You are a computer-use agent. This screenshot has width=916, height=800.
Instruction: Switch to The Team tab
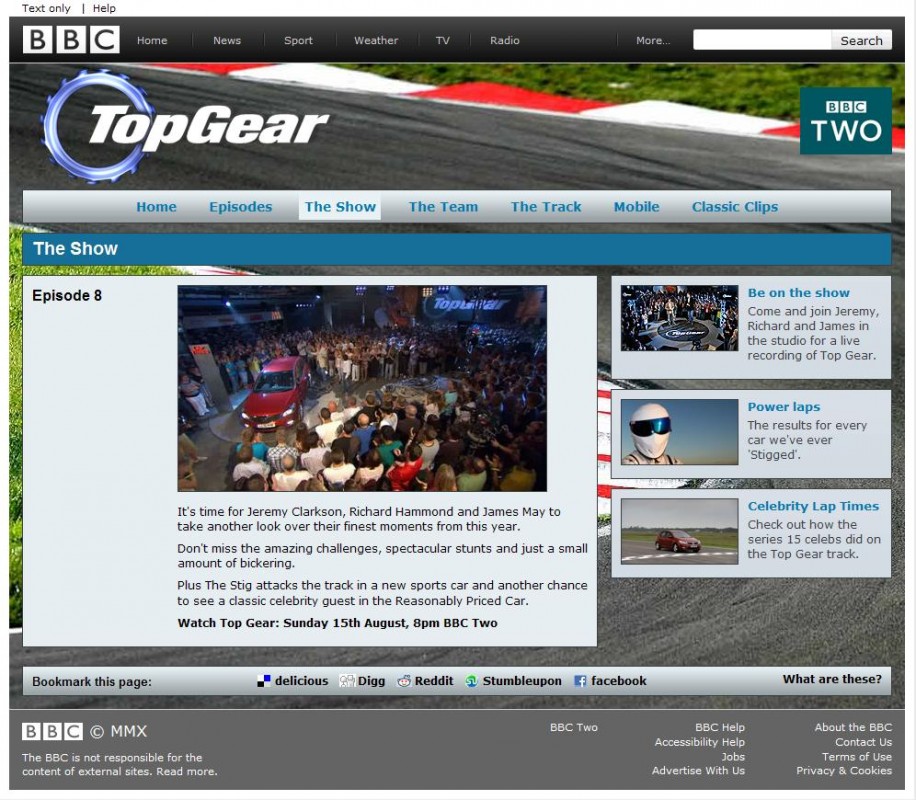pos(443,206)
